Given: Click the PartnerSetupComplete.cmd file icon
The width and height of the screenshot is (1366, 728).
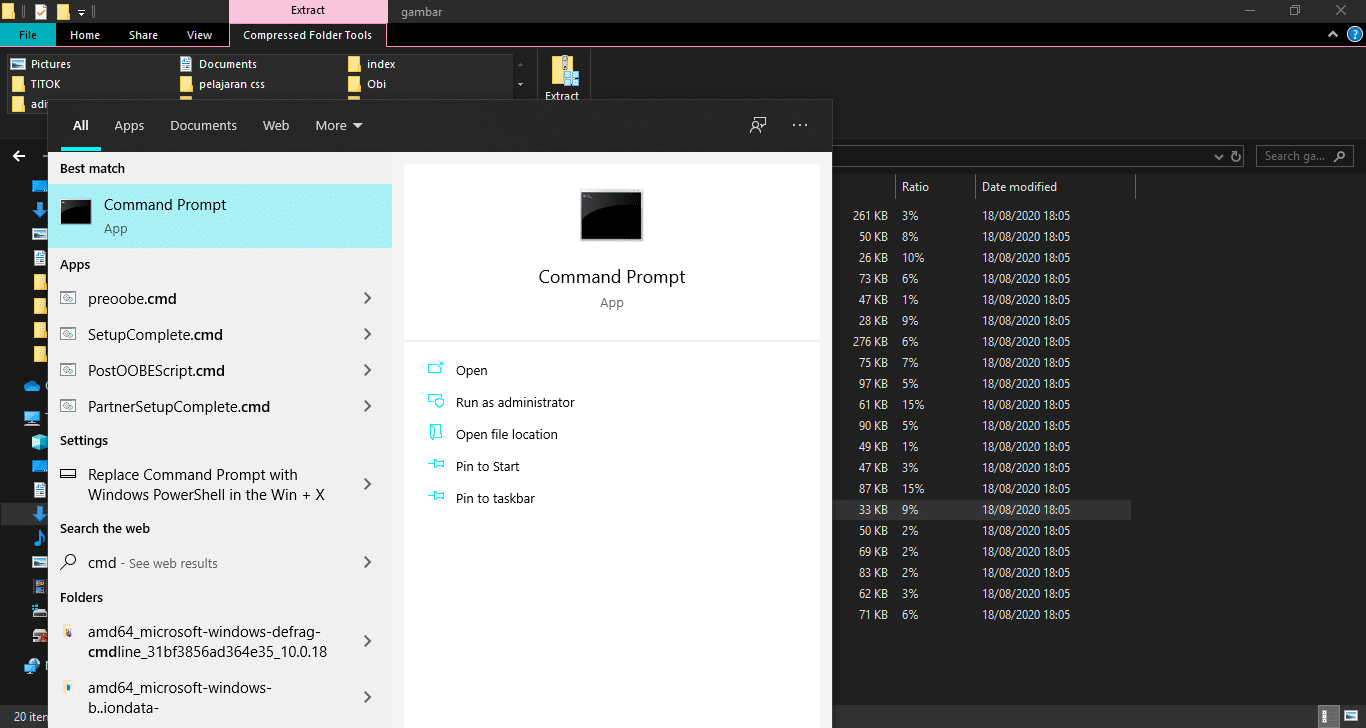Looking at the screenshot, I should (x=68, y=406).
